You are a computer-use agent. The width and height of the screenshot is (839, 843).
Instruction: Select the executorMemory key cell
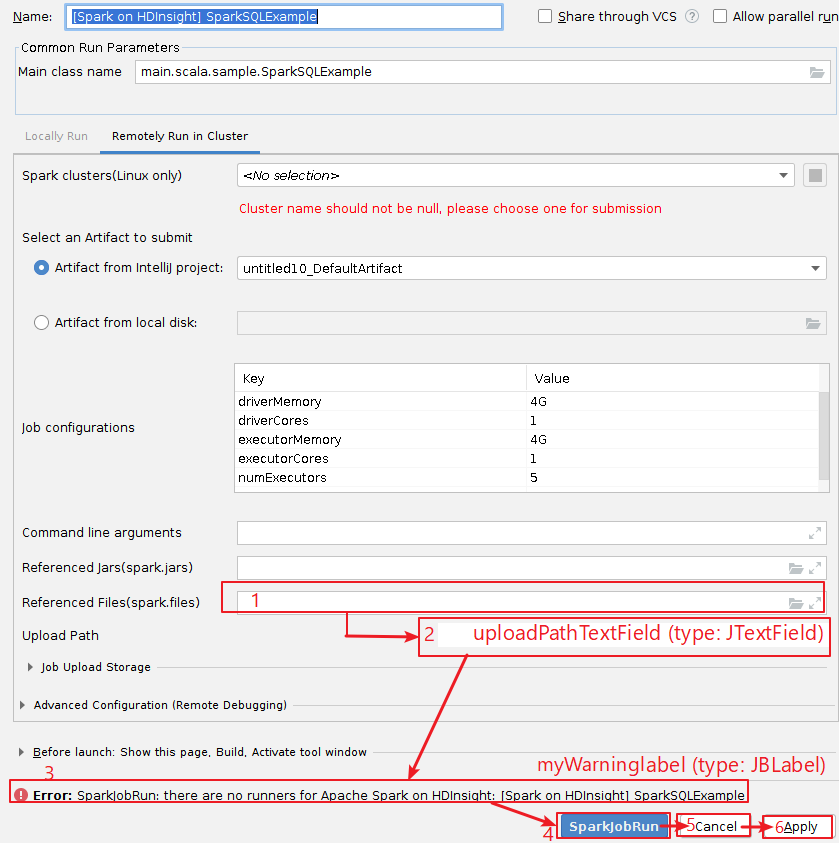coord(381,440)
